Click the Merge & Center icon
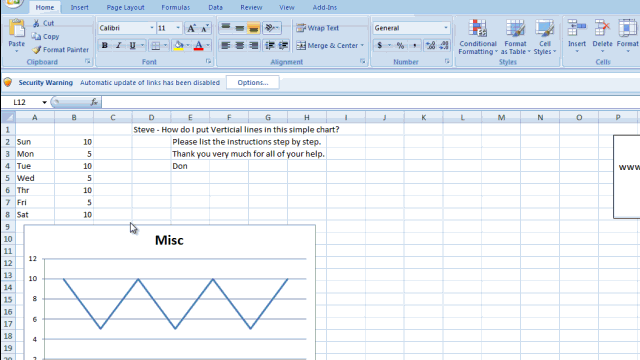The height and width of the screenshot is (360, 640). pyautogui.click(x=301, y=45)
